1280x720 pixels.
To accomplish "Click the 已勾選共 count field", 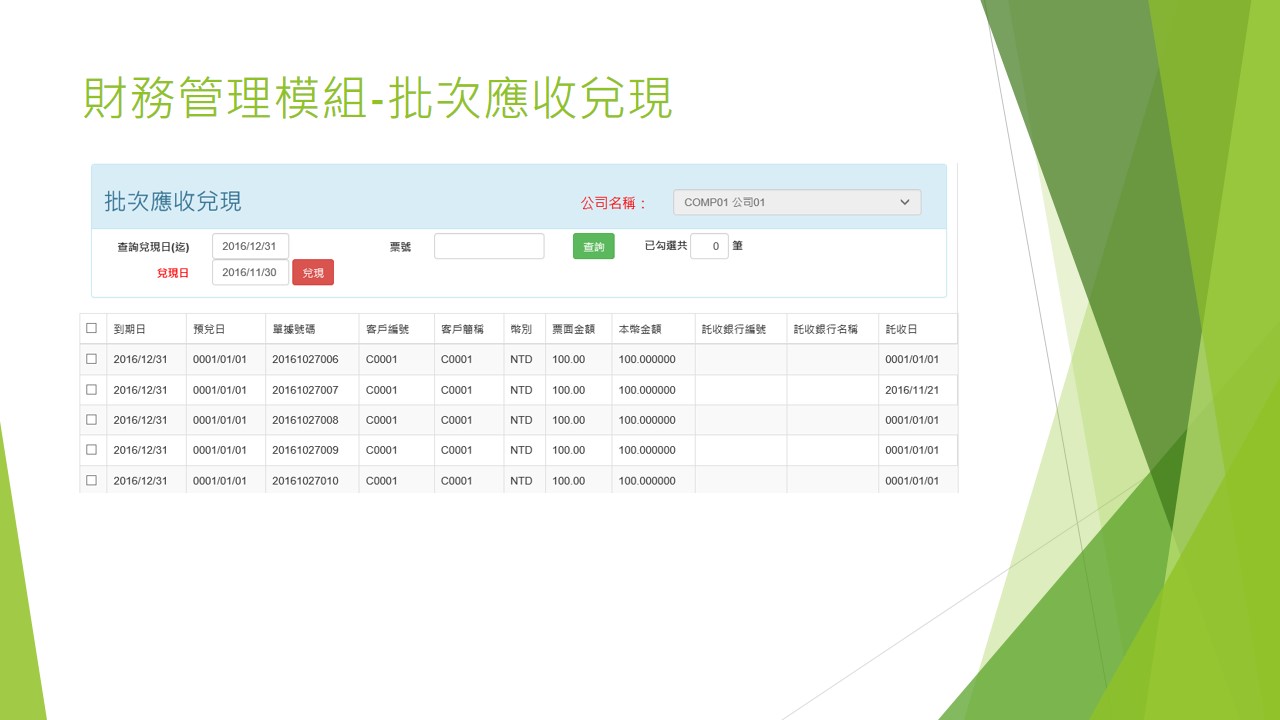I will (709, 246).
